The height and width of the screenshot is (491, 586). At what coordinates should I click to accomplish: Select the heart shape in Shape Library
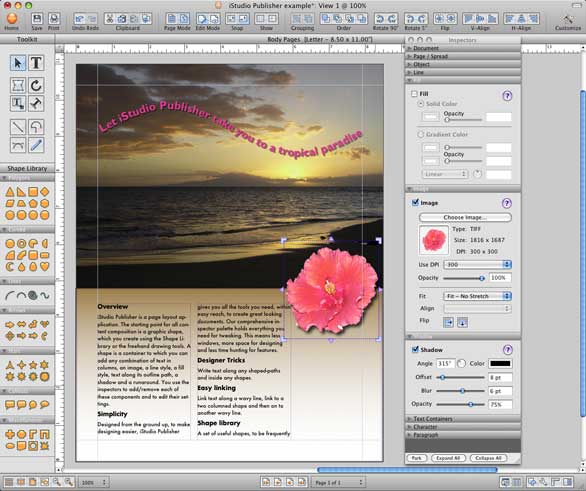[x=44, y=266]
